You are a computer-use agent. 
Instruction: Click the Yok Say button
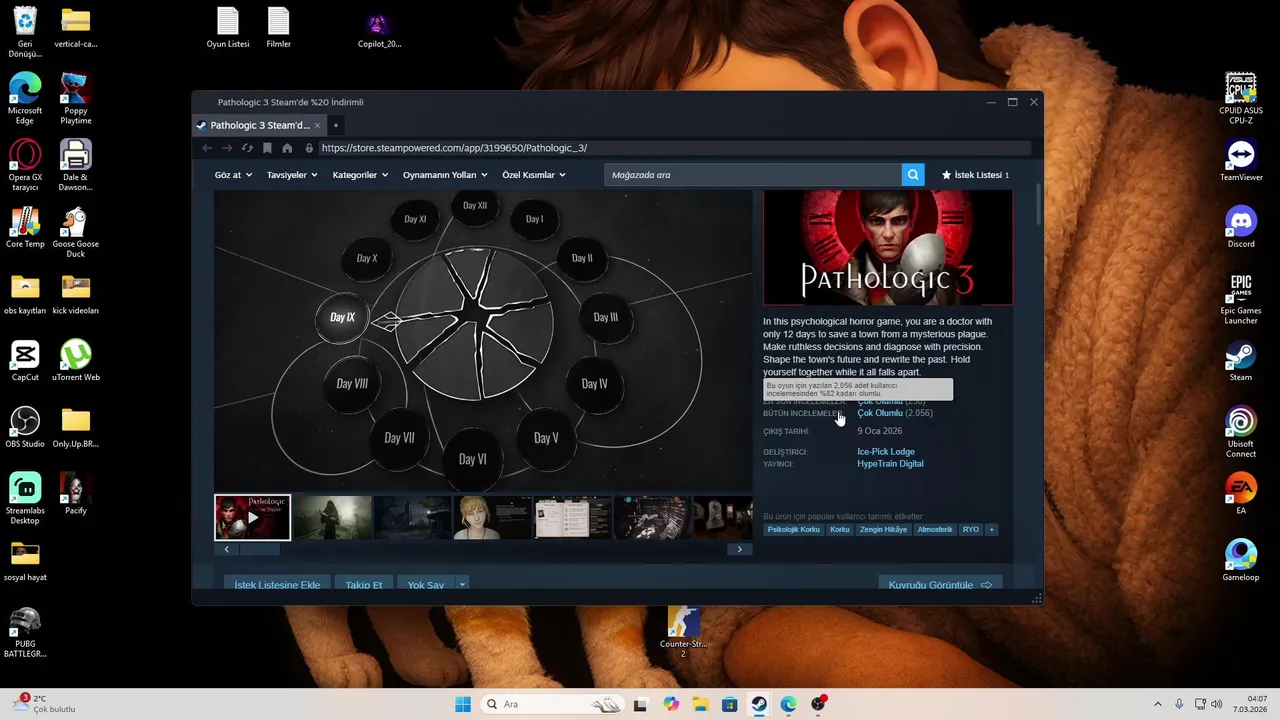point(426,584)
